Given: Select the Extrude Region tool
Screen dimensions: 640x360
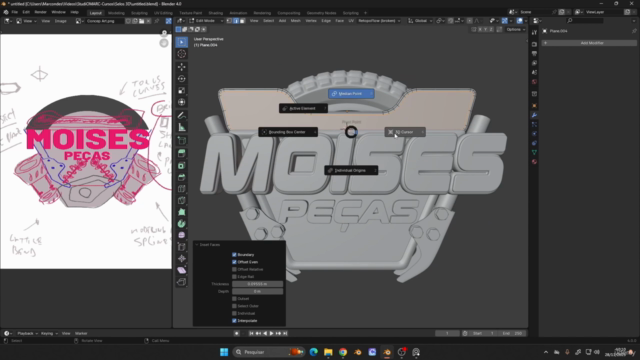Looking at the screenshot, I should click(182, 153).
